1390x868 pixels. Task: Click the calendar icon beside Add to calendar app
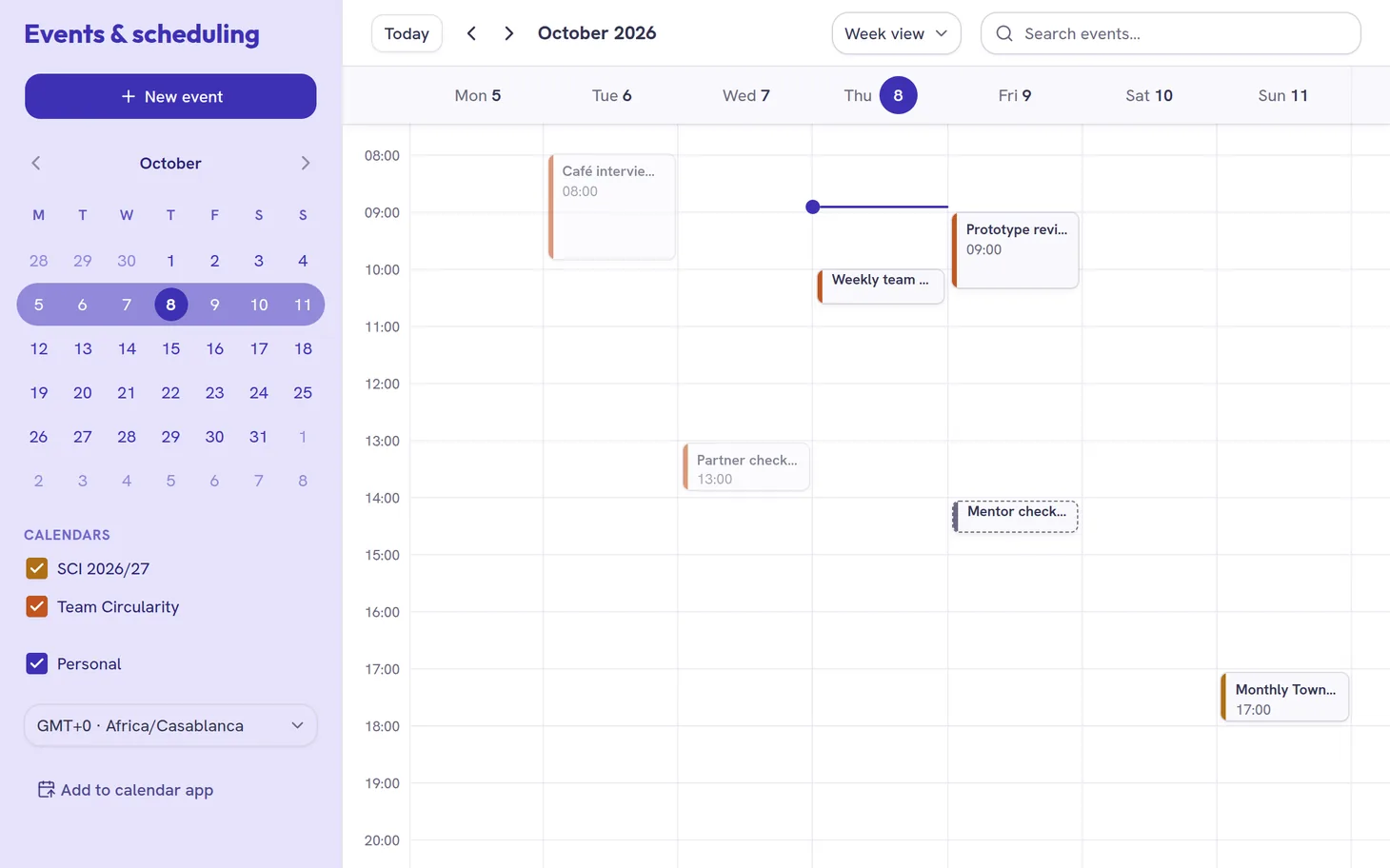point(46,789)
